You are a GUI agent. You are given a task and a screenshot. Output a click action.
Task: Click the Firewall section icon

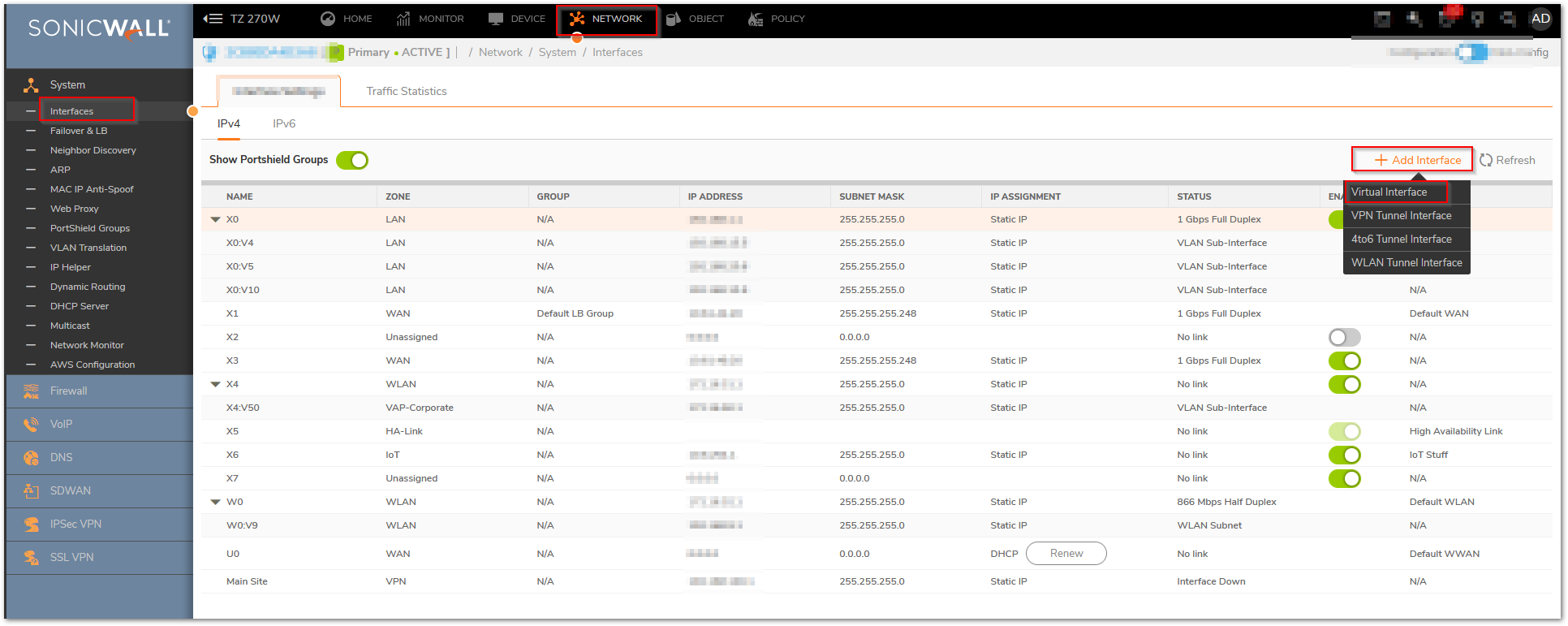tap(31, 391)
